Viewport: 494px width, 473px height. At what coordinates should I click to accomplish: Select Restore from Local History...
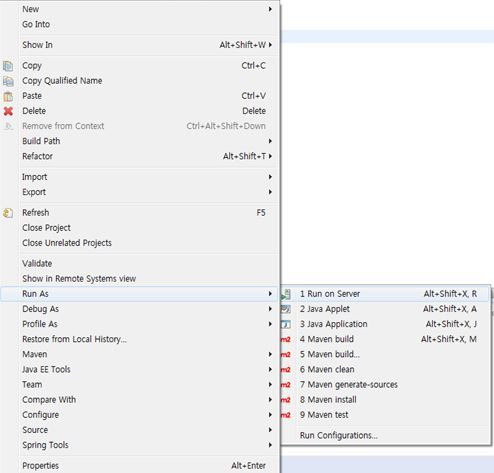[x=140, y=339]
